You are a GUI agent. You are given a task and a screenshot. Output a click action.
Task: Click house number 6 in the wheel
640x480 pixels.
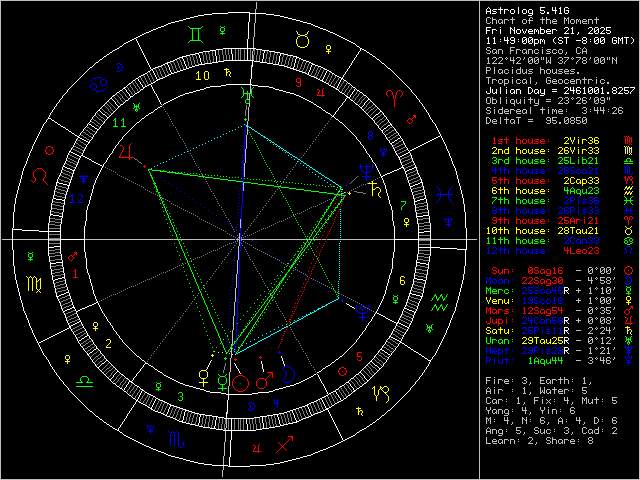coord(402,280)
